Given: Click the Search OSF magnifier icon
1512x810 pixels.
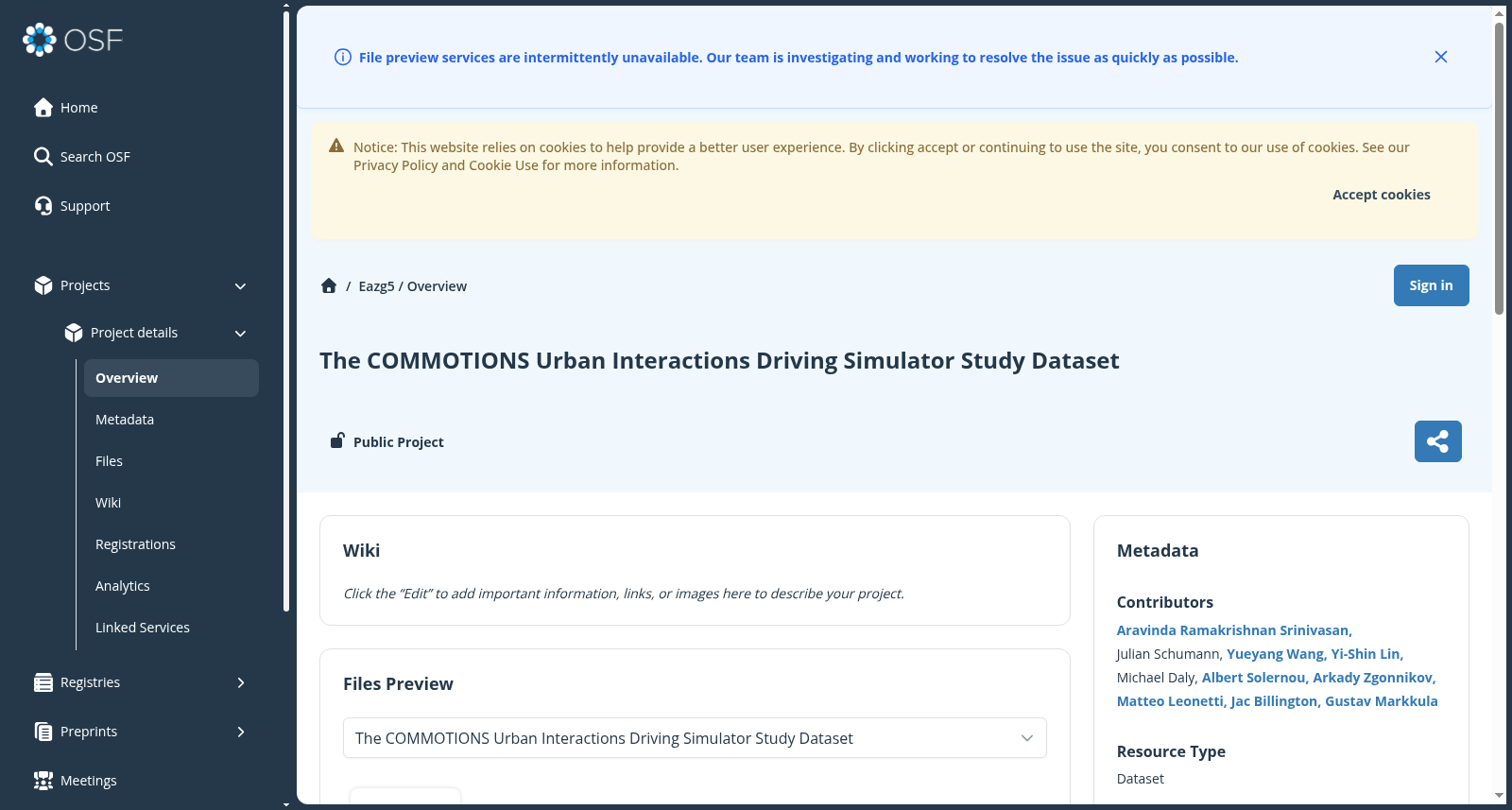Looking at the screenshot, I should [43, 157].
